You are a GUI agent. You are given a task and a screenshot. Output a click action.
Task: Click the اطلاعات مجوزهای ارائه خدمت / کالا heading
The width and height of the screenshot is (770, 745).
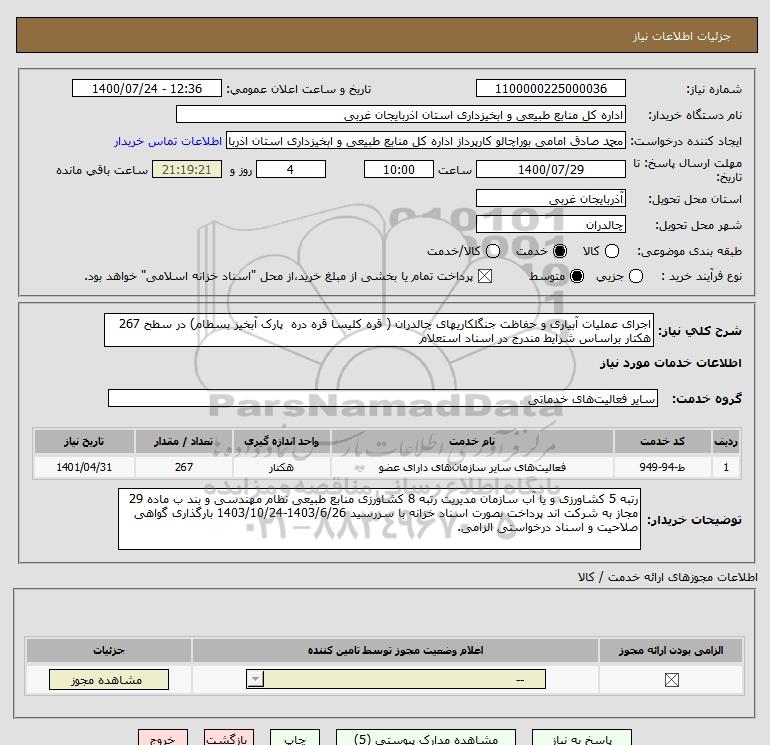(667, 577)
